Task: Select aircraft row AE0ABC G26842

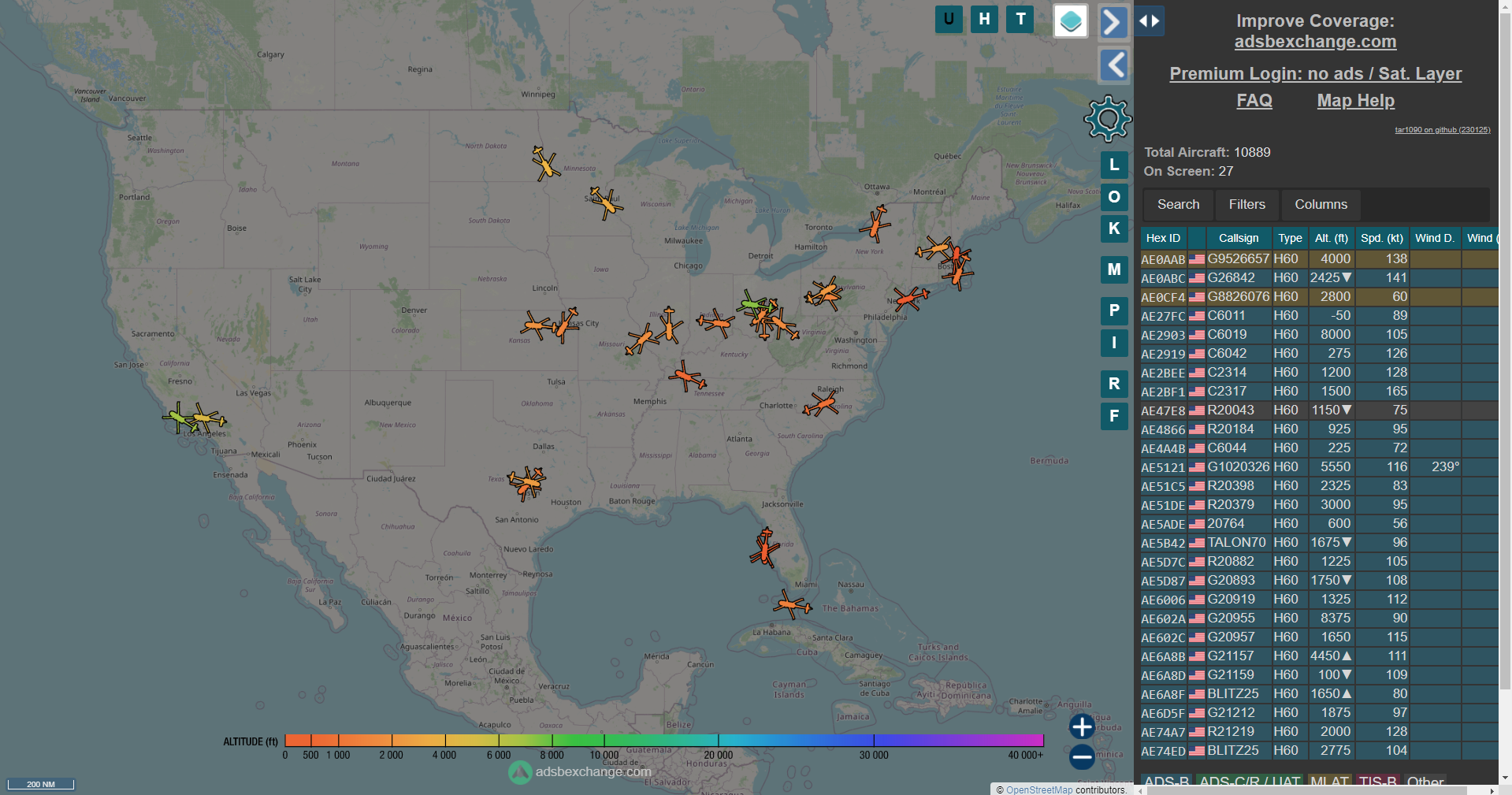Action: (x=1319, y=278)
